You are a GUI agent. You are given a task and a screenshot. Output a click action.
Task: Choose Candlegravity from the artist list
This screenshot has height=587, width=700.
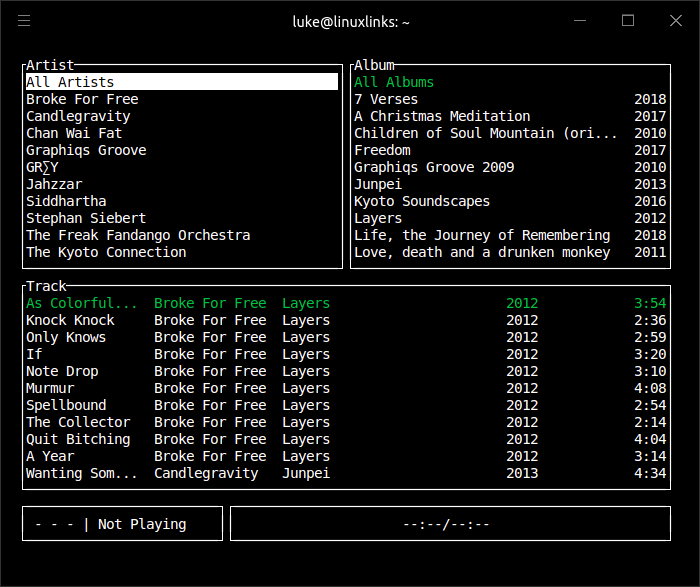78,116
